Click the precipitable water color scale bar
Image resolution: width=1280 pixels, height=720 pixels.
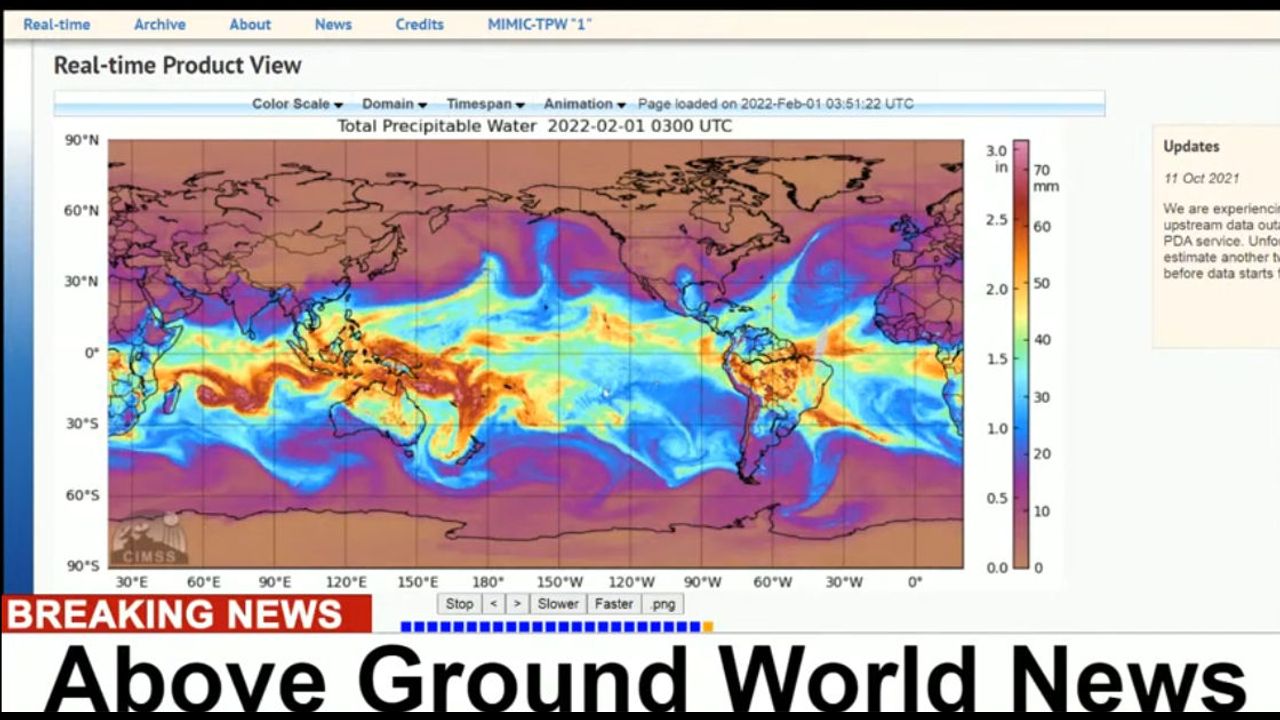(1021, 354)
